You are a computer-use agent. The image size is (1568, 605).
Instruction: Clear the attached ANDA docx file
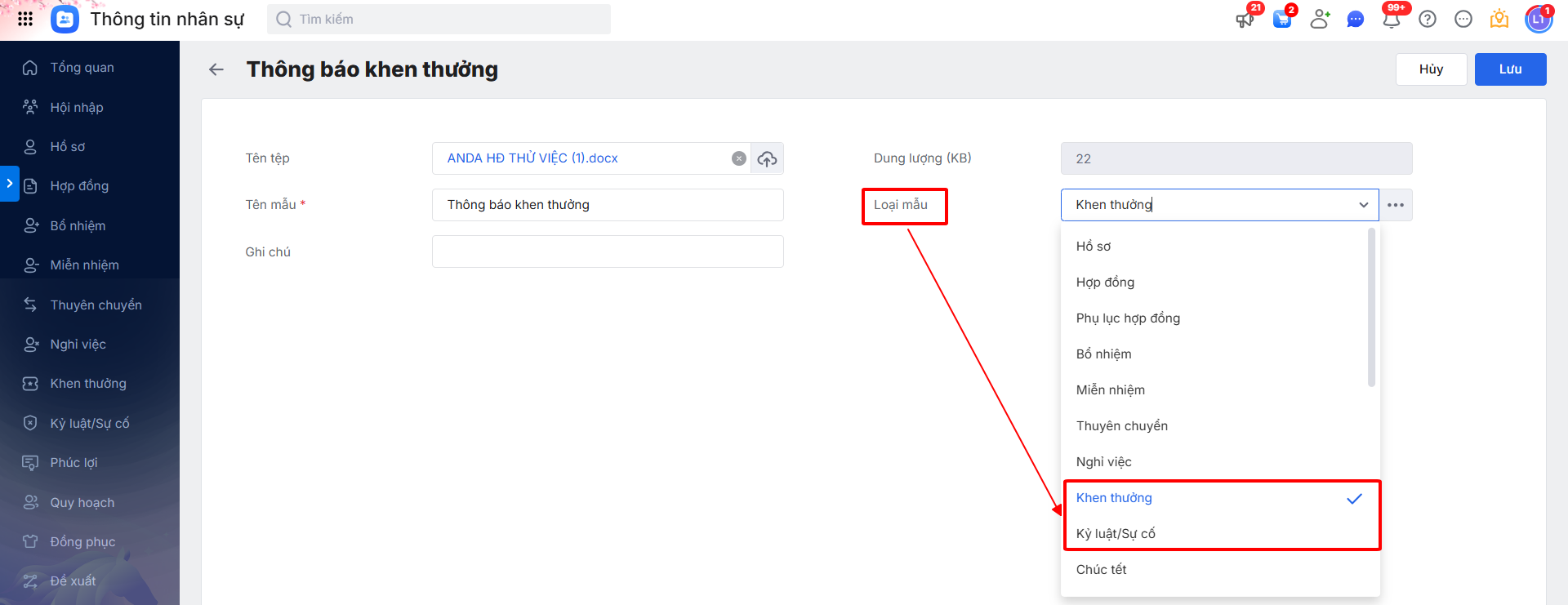[x=738, y=159]
